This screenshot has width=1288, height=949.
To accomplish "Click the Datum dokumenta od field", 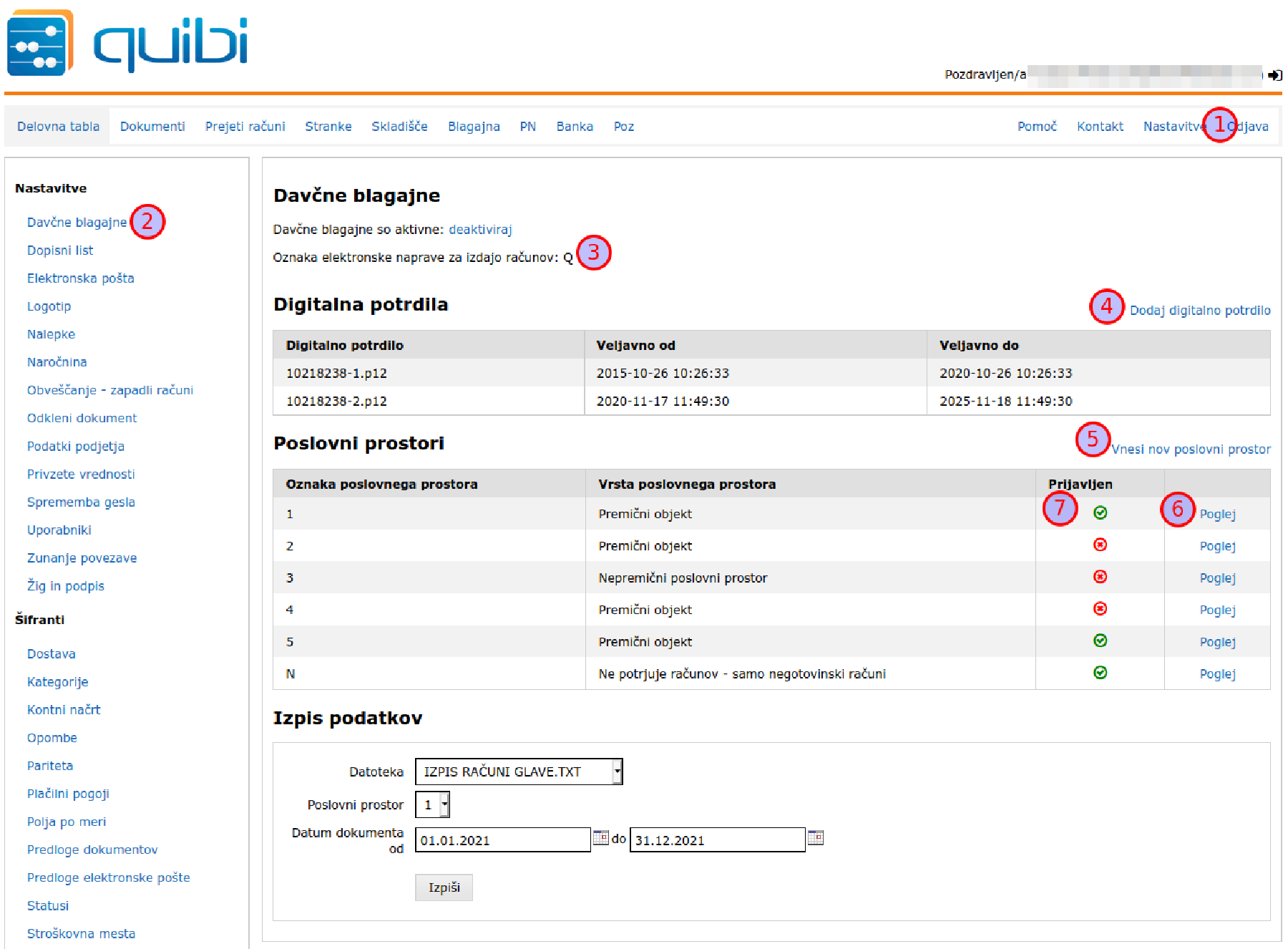I will click(502, 840).
